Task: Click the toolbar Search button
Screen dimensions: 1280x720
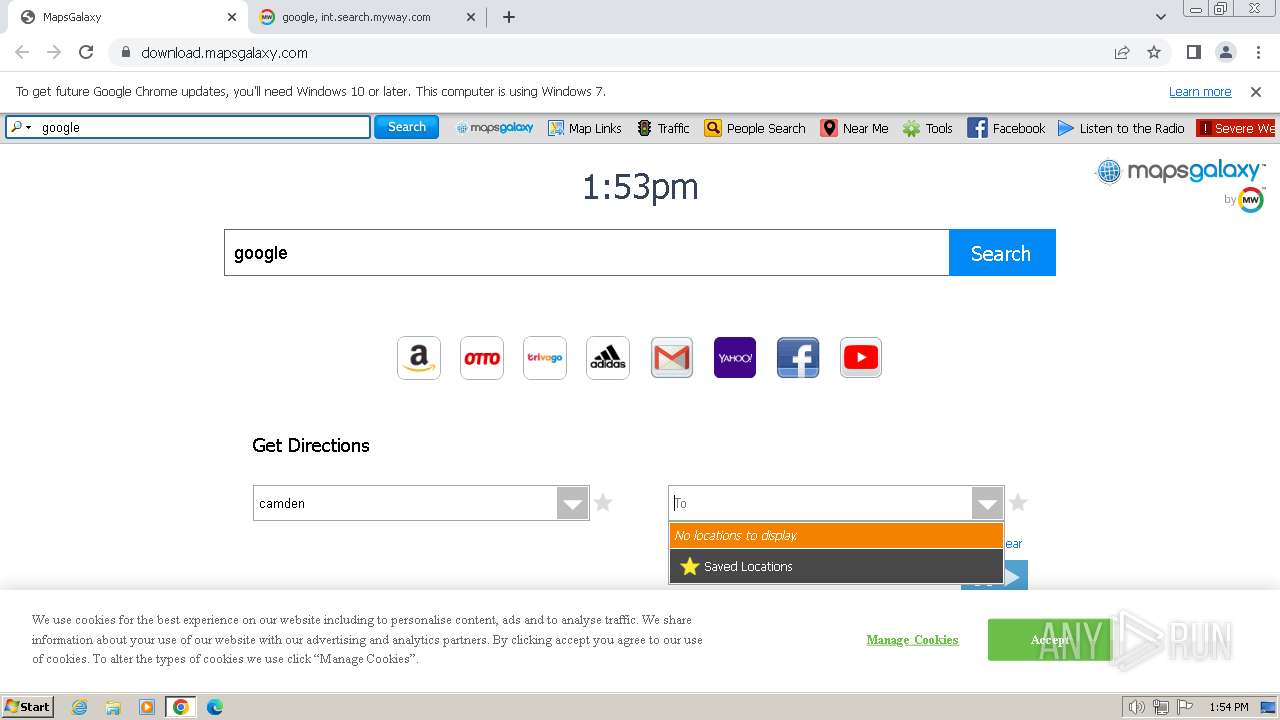Action: coord(407,127)
